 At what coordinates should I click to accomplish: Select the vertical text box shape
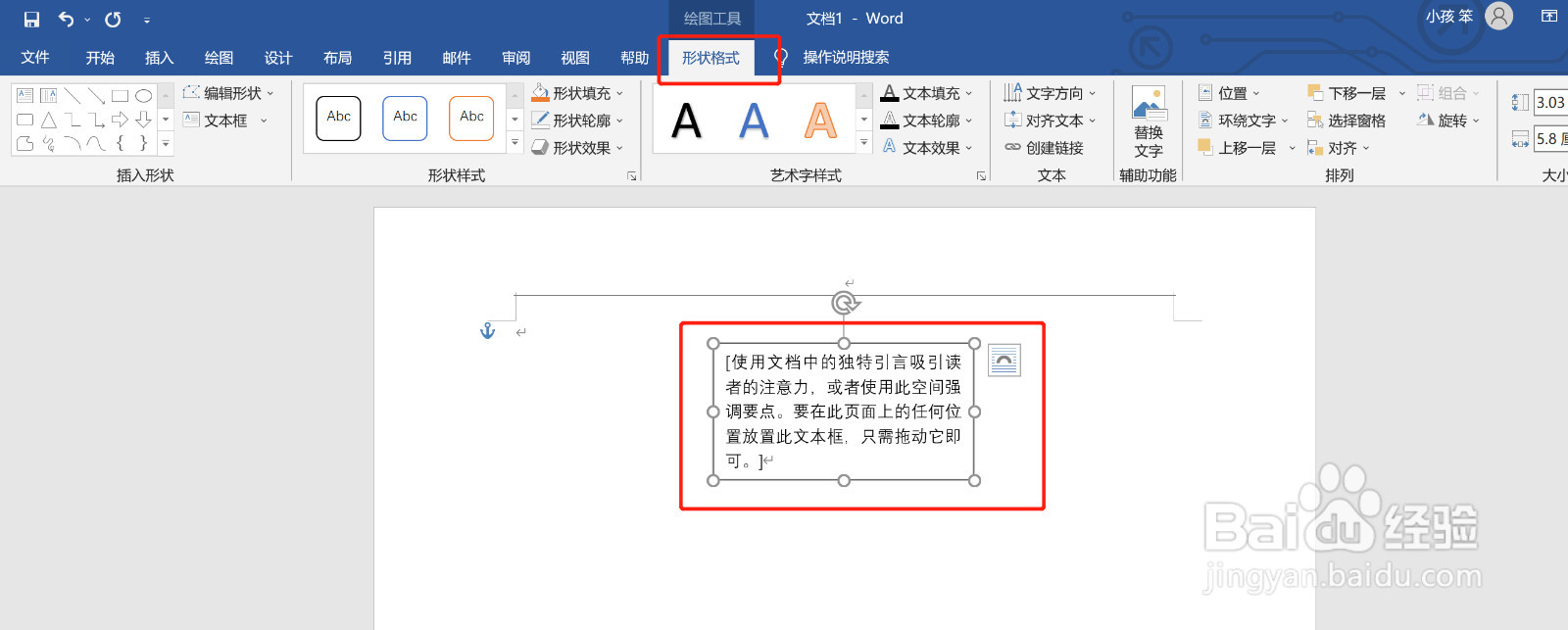coord(49,95)
